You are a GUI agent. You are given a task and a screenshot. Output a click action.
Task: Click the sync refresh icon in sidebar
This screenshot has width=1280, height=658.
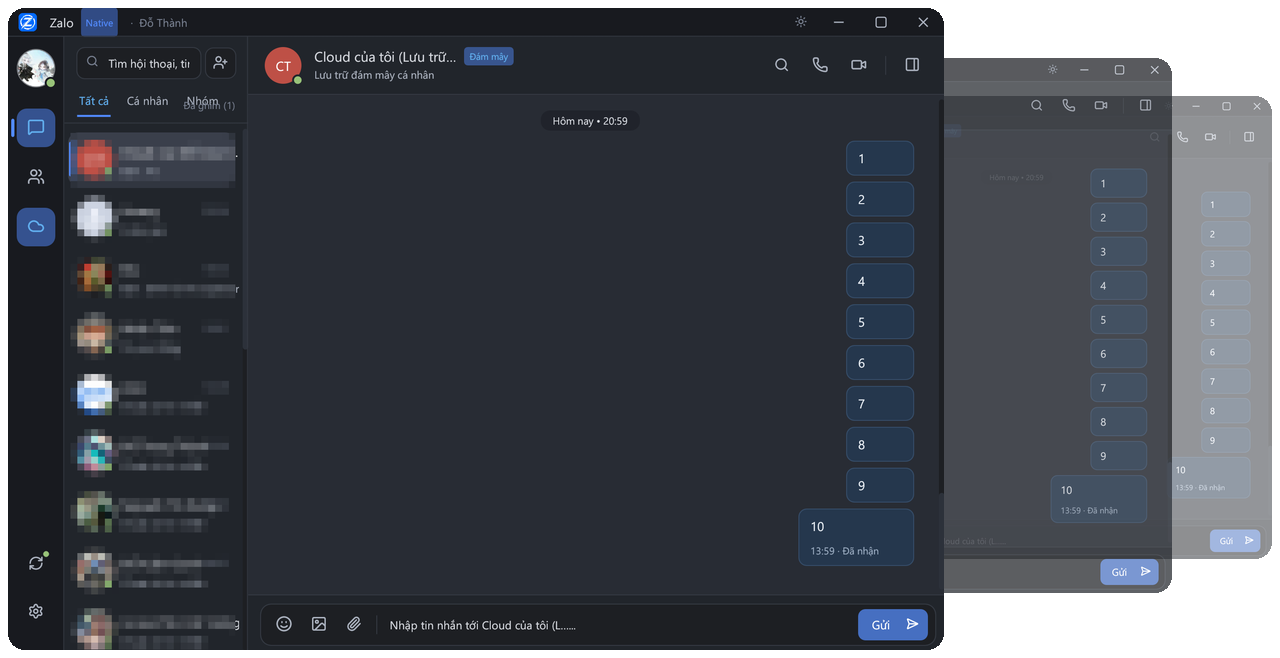36,563
